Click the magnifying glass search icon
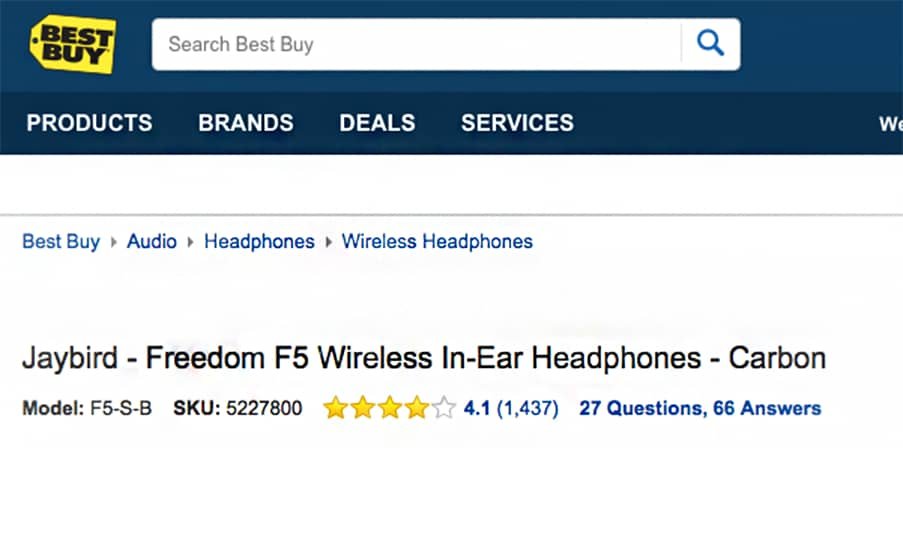 (x=710, y=44)
